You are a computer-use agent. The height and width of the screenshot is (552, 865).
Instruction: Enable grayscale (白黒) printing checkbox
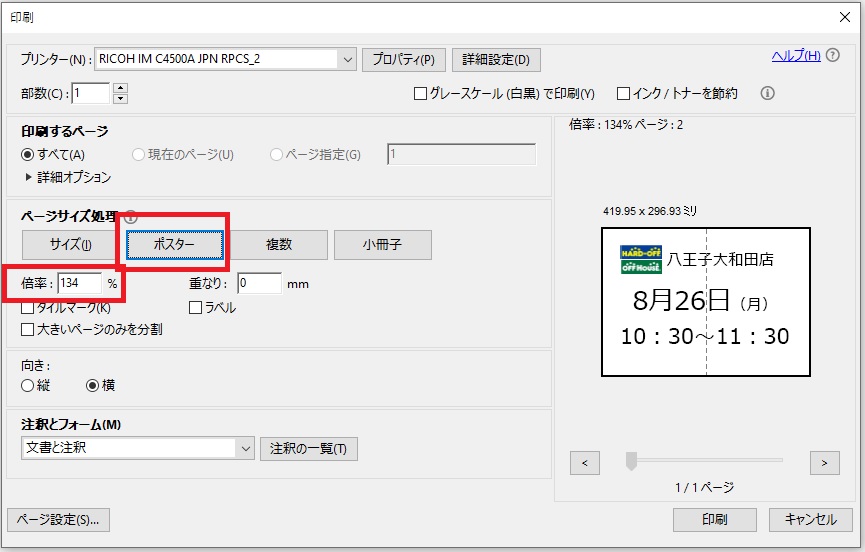click(x=421, y=94)
